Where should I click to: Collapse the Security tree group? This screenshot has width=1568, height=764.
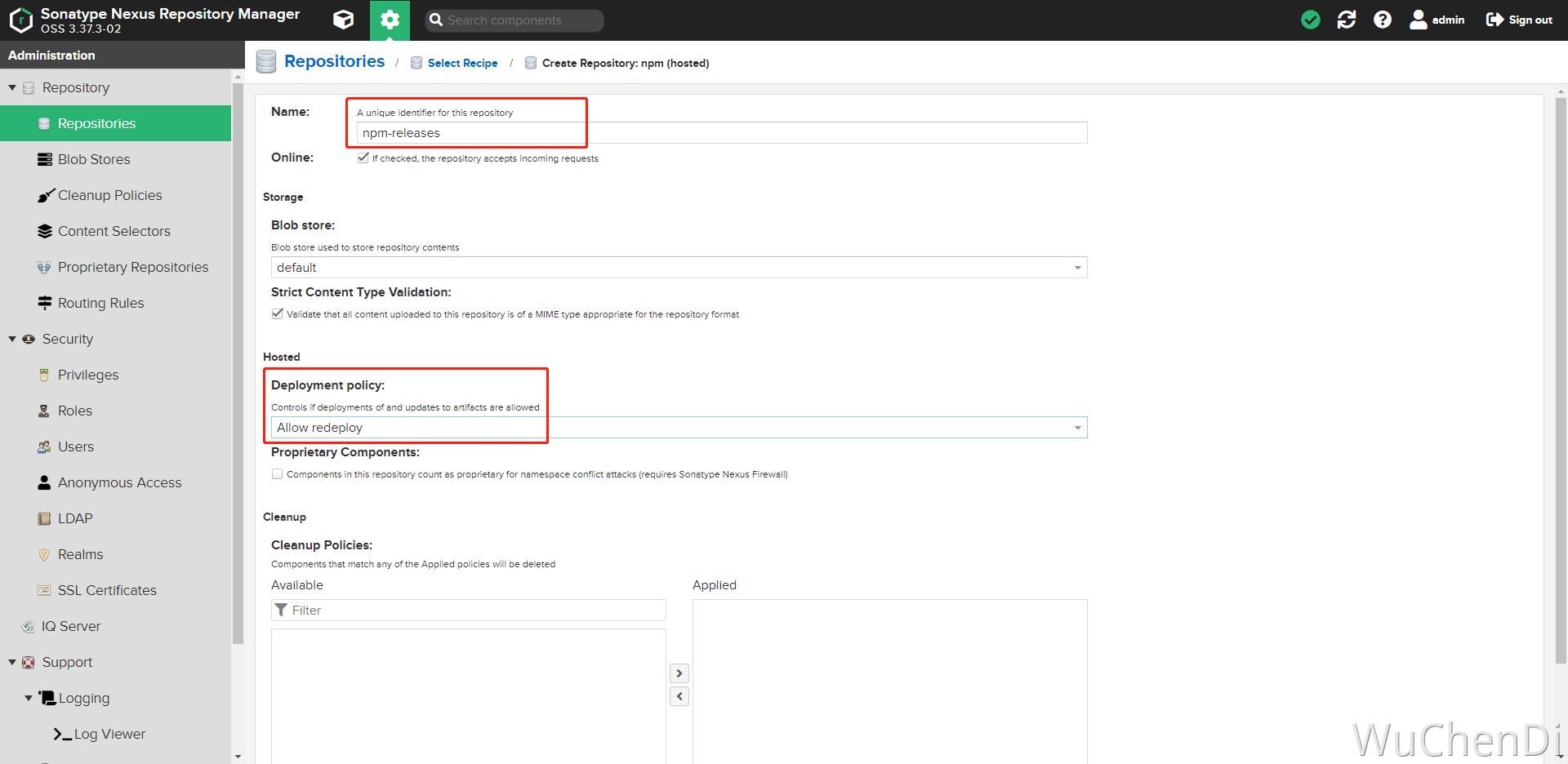tap(12, 339)
